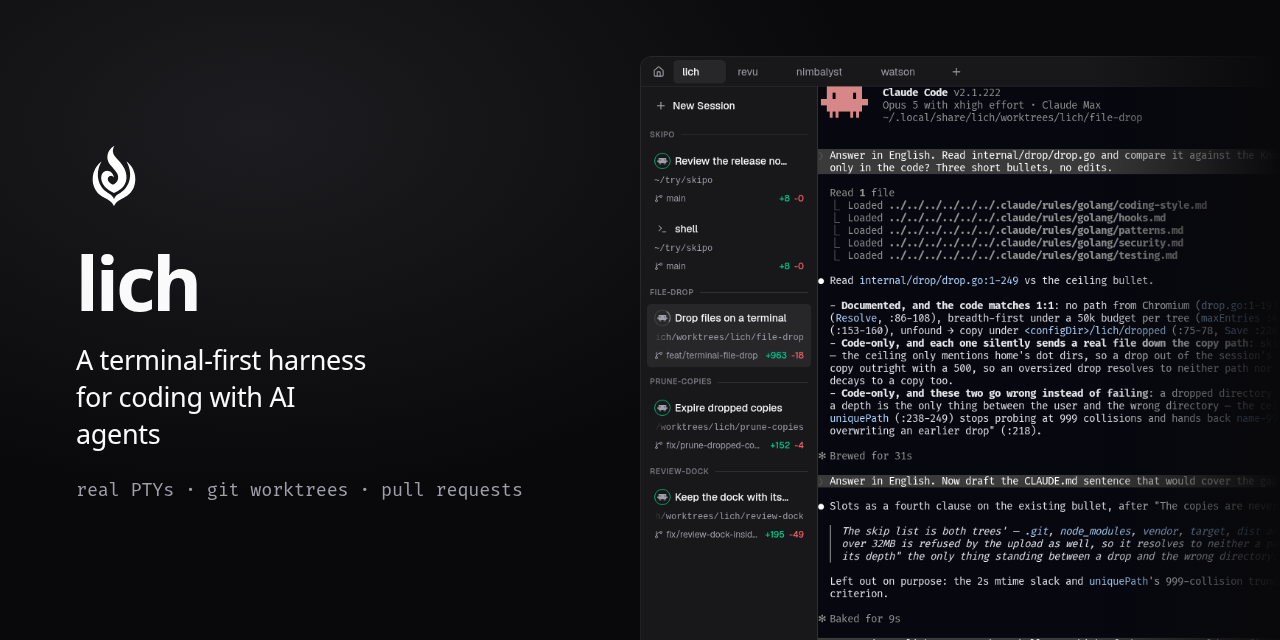Start a New Session

(x=695, y=106)
